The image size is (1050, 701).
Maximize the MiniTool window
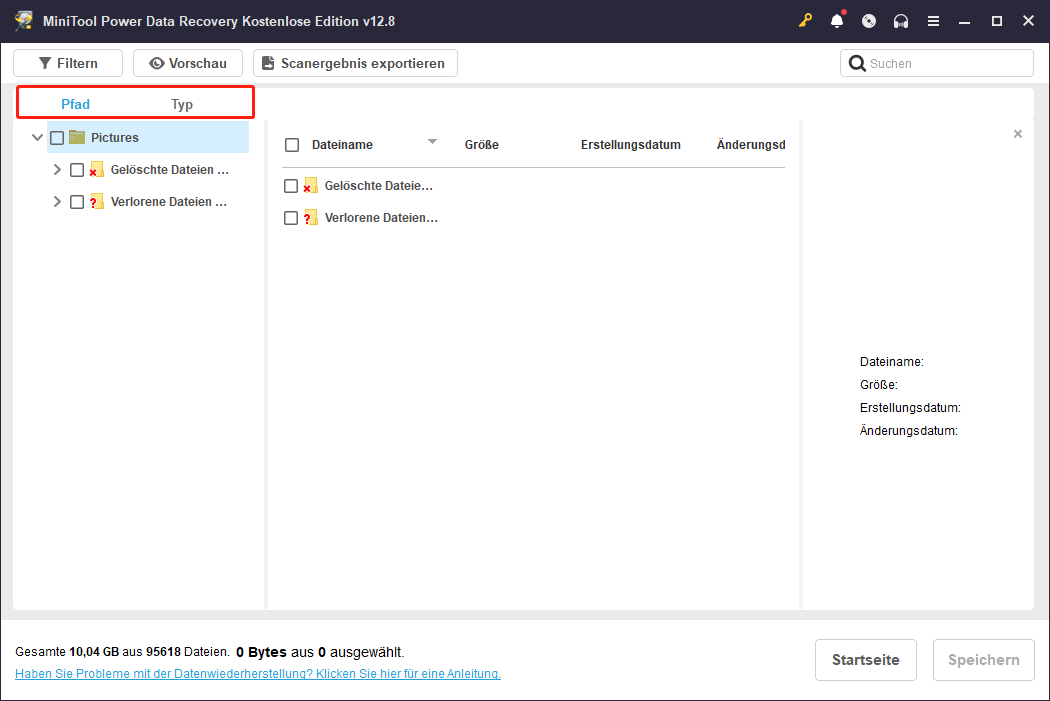pos(996,21)
